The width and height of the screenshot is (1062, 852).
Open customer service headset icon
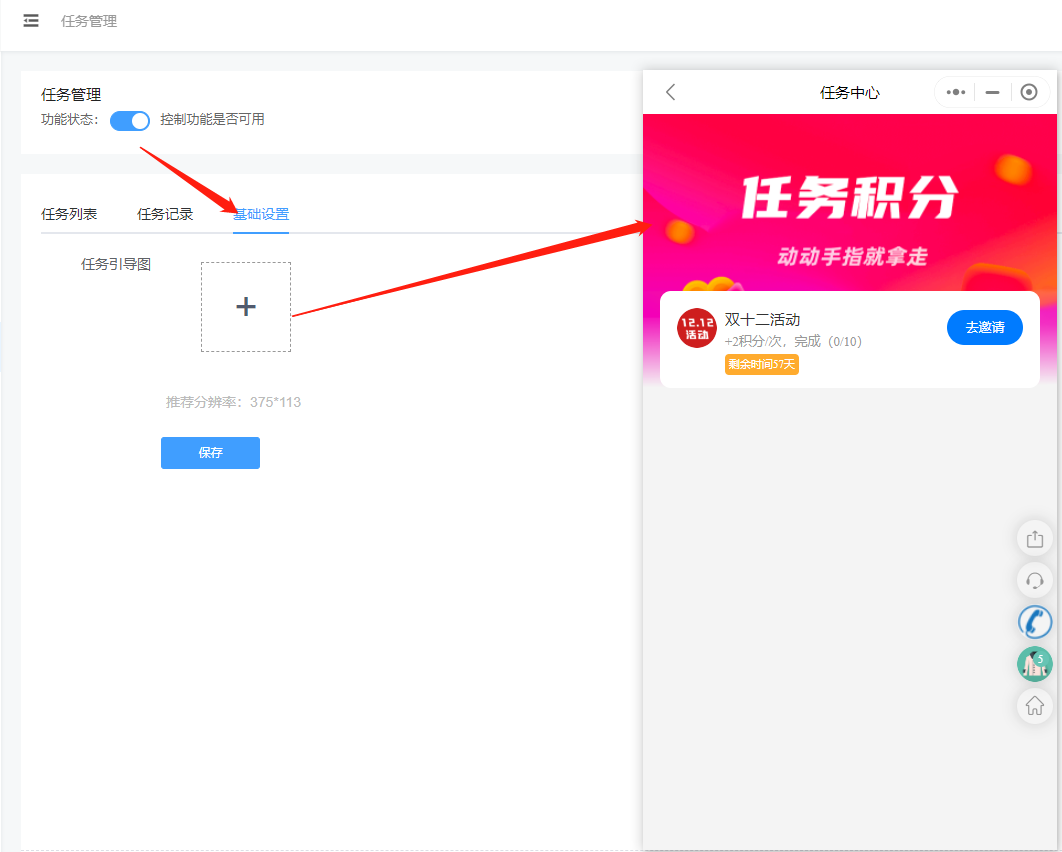(x=1035, y=580)
